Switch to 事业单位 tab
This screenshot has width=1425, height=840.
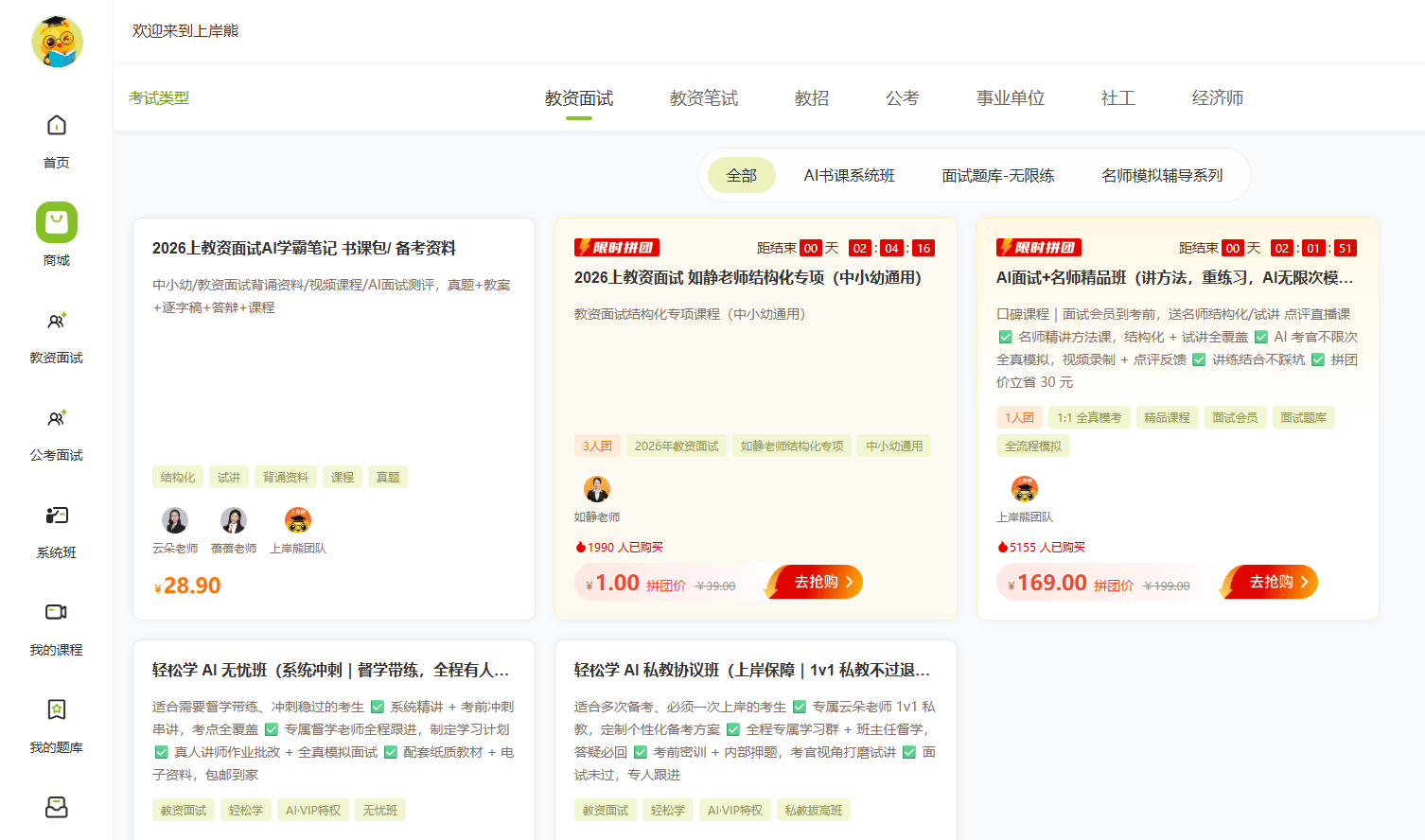coord(1011,98)
